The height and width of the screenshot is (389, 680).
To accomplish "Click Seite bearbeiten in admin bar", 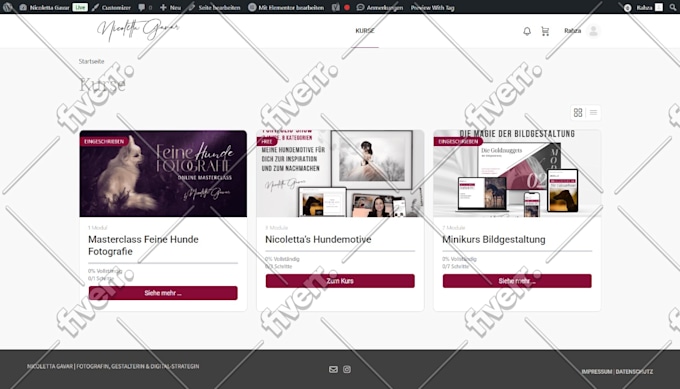I will click(214, 7).
